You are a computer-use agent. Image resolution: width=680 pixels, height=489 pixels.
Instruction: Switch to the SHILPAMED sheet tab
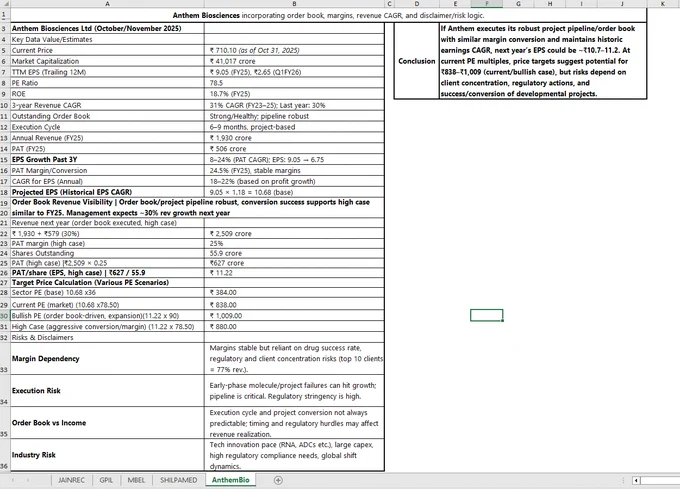(178, 480)
